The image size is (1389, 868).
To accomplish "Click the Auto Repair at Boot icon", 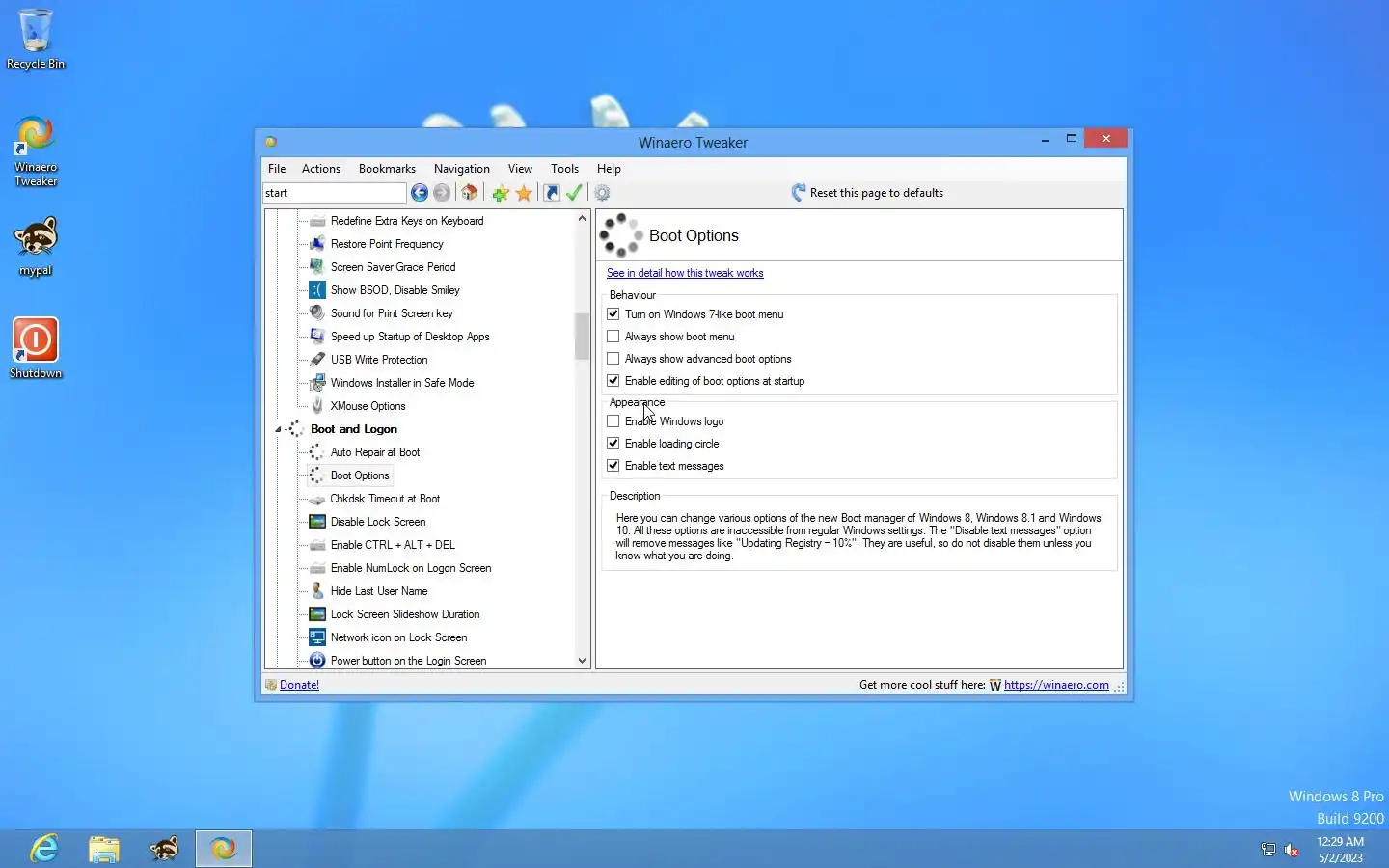I will click(317, 452).
